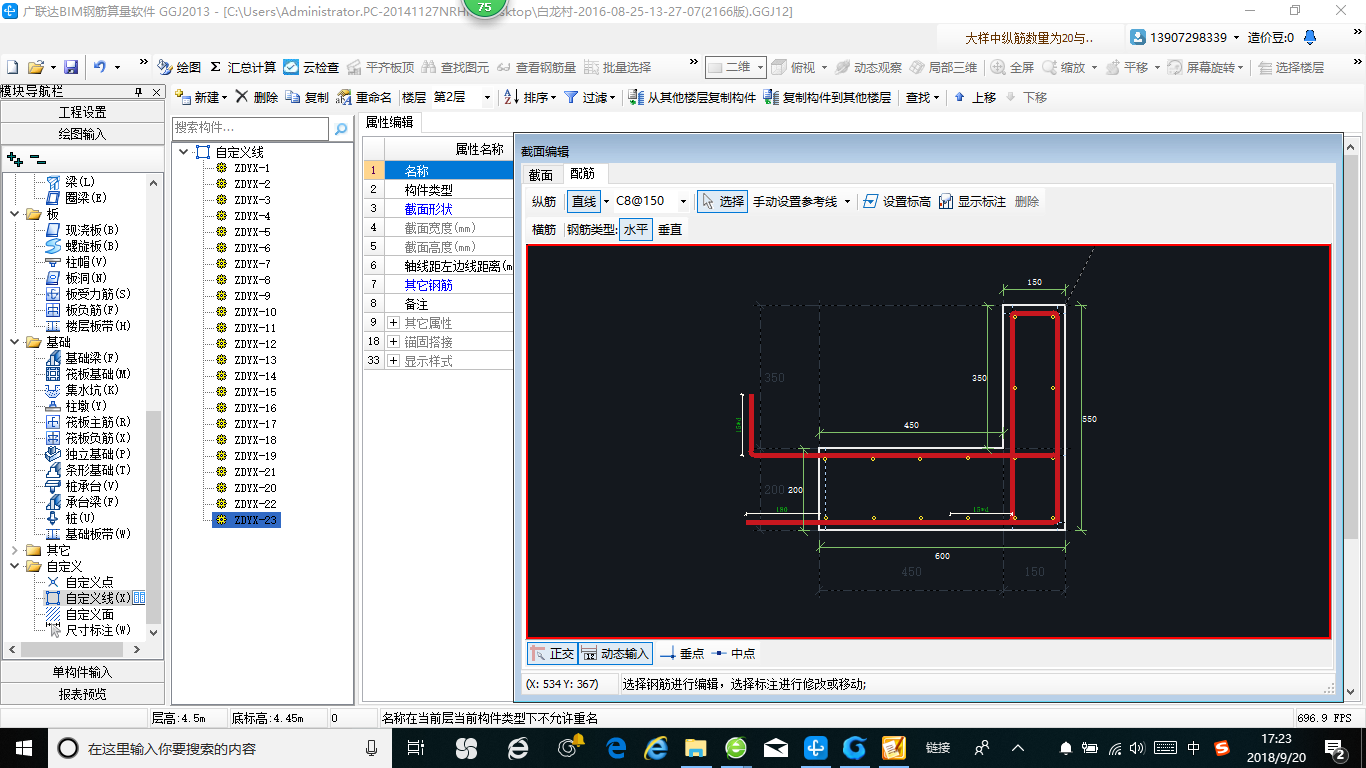The height and width of the screenshot is (768, 1366).
Task: Click 设置标高 in section editor
Action: (896, 201)
